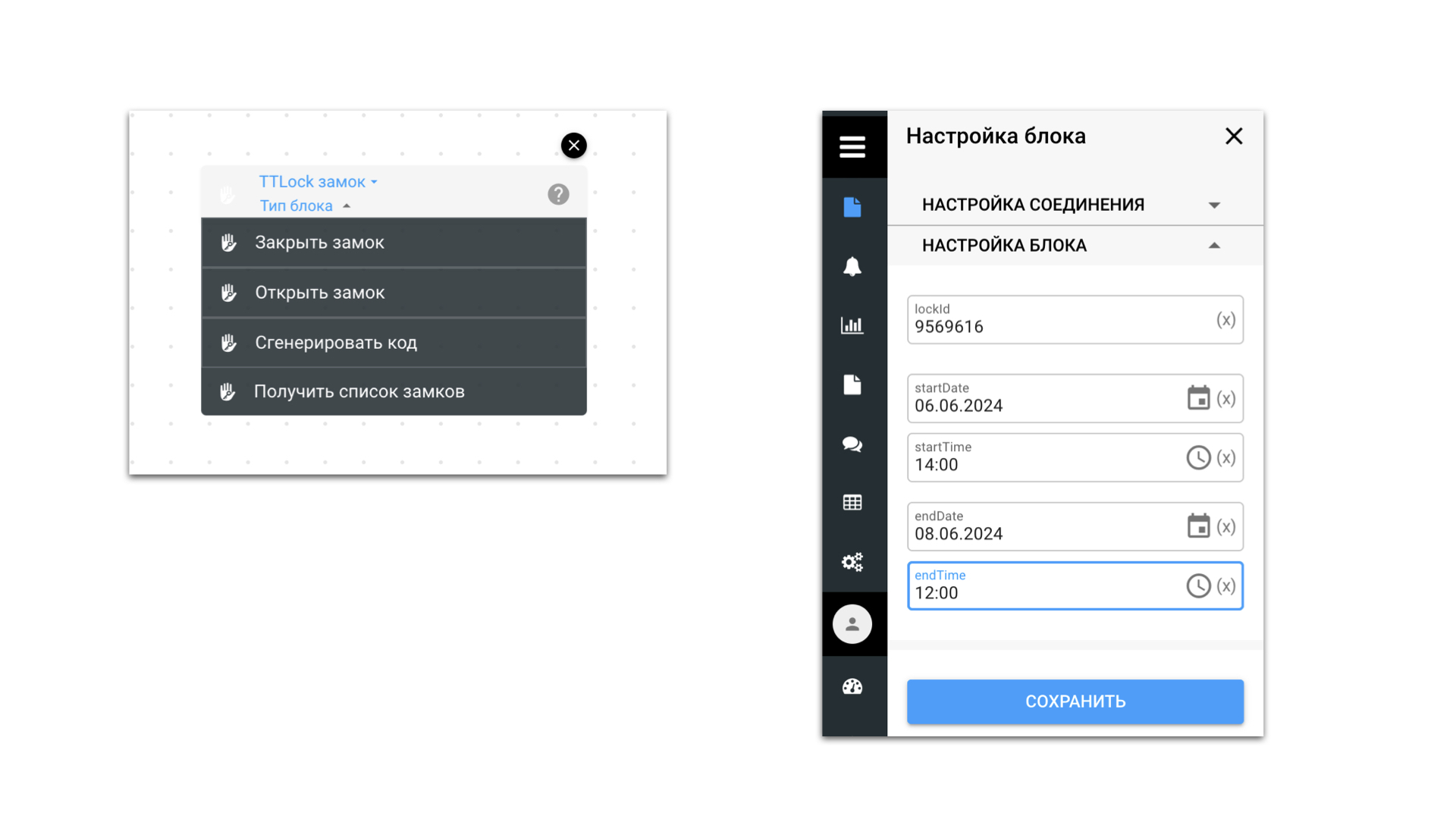Click the help question mark icon
1456x819 pixels.
coord(558,194)
